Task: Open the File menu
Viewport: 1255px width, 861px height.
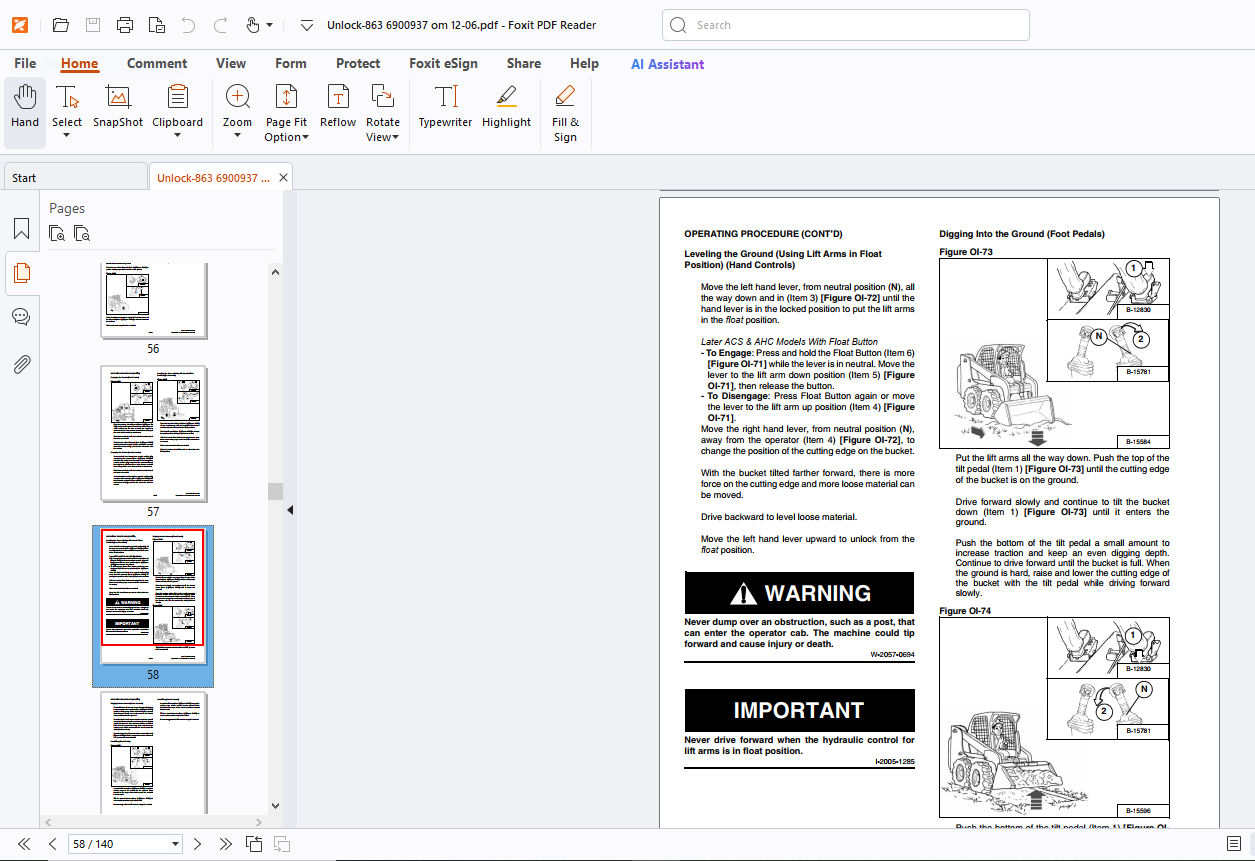Action: [25, 63]
